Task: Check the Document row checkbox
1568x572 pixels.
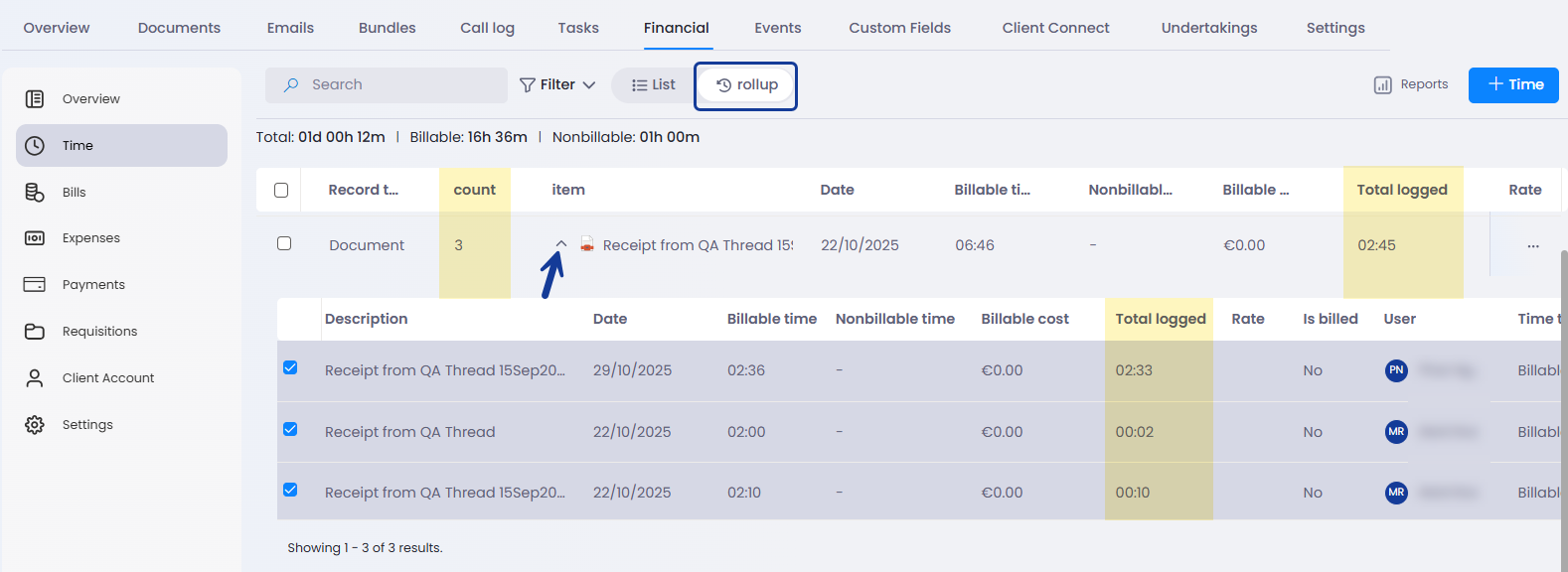Action: pyautogui.click(x=284, y=243)
